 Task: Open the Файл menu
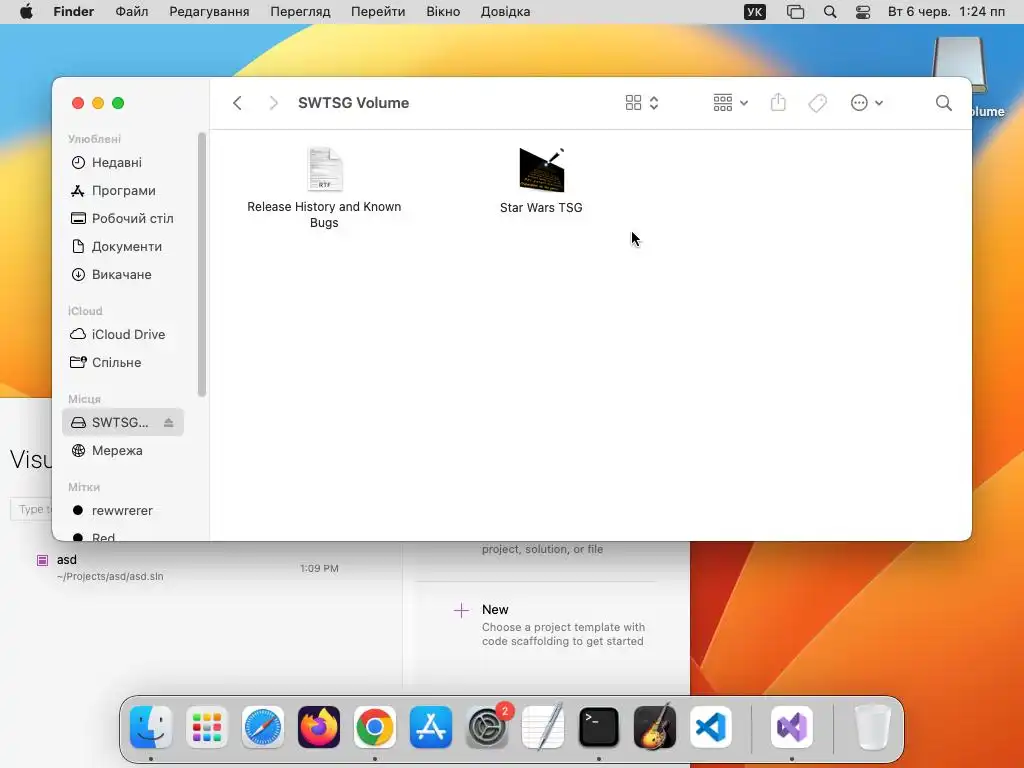tap(131, 12)
